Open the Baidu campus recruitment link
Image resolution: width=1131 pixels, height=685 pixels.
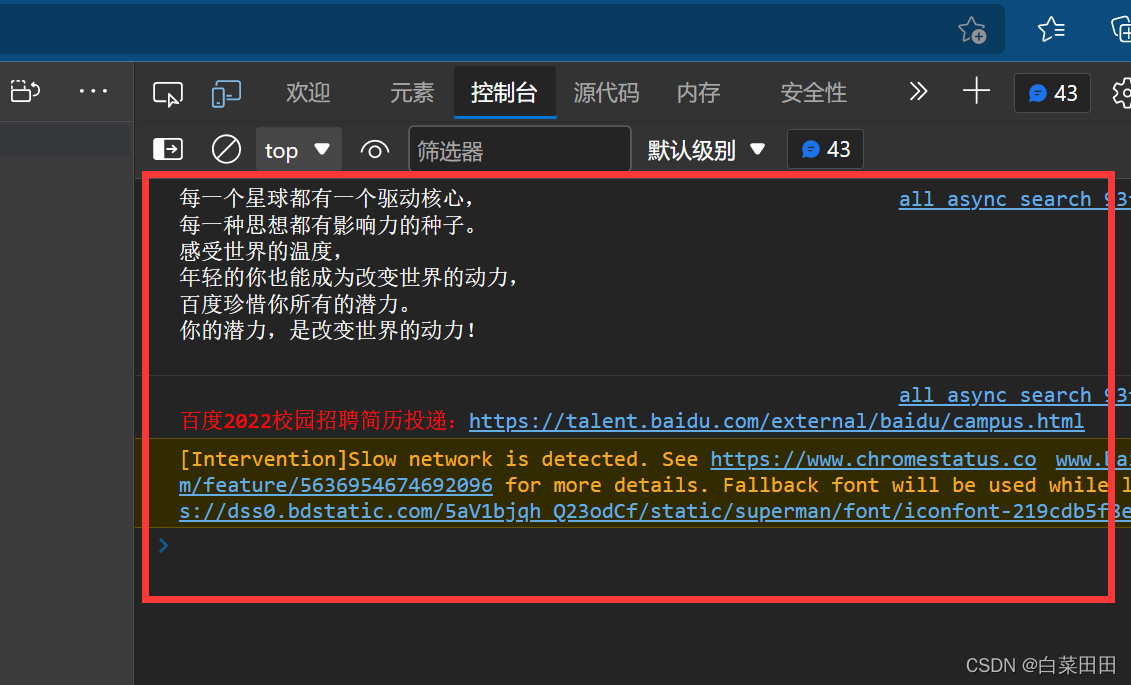click(x=777, y=421)
